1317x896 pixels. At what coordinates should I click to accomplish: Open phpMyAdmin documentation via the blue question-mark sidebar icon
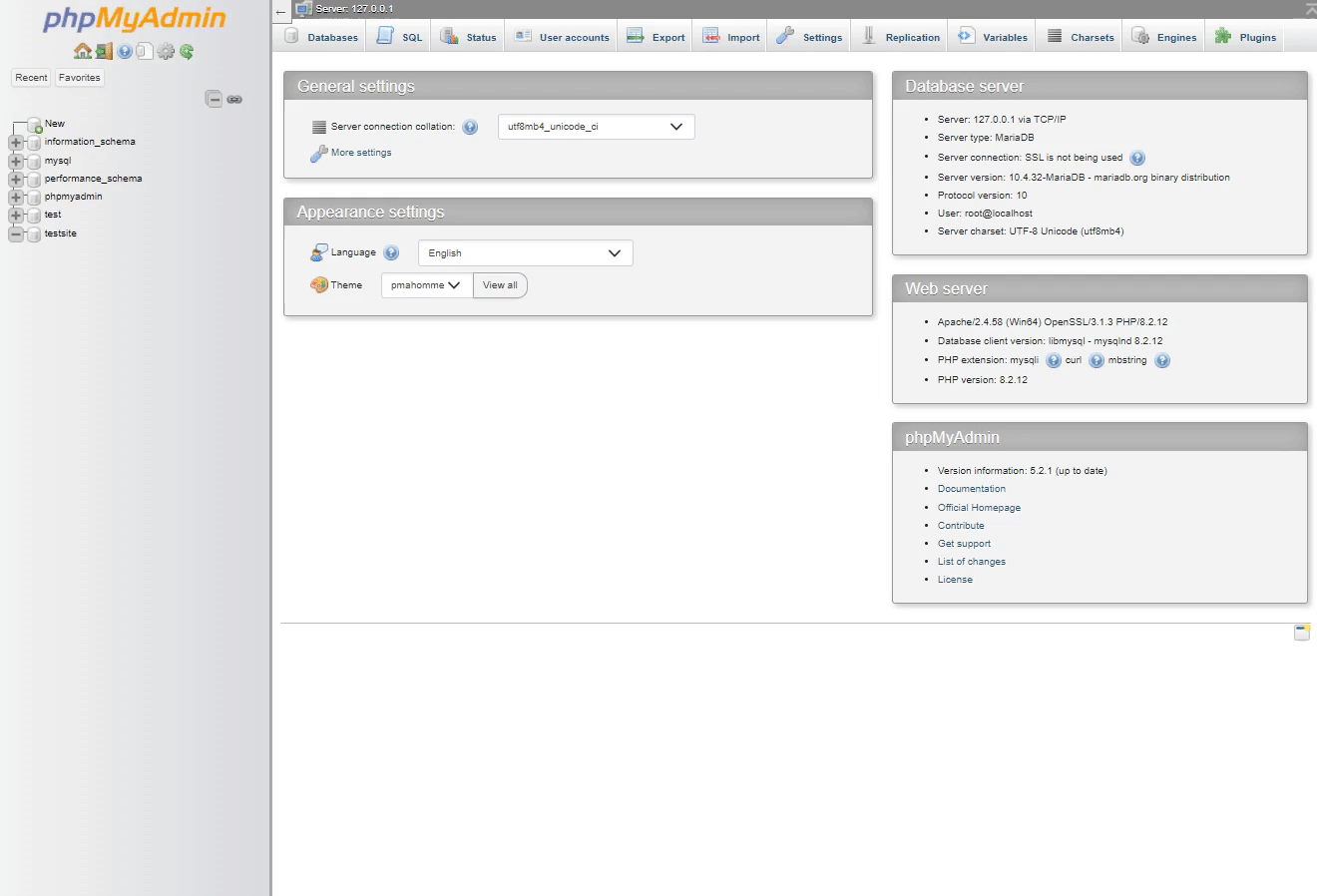(125, 51)
